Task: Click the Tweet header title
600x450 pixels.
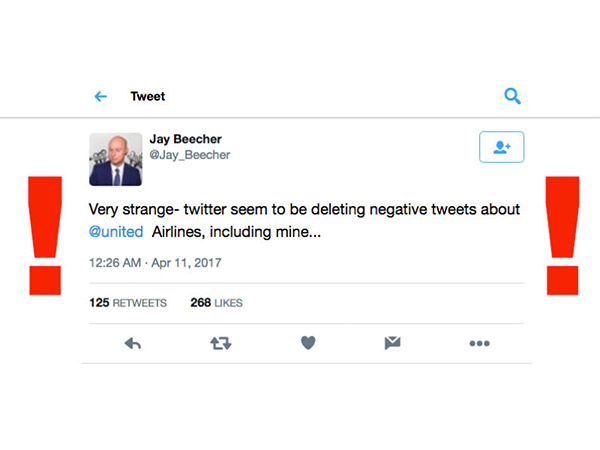Action: (148, 97)
